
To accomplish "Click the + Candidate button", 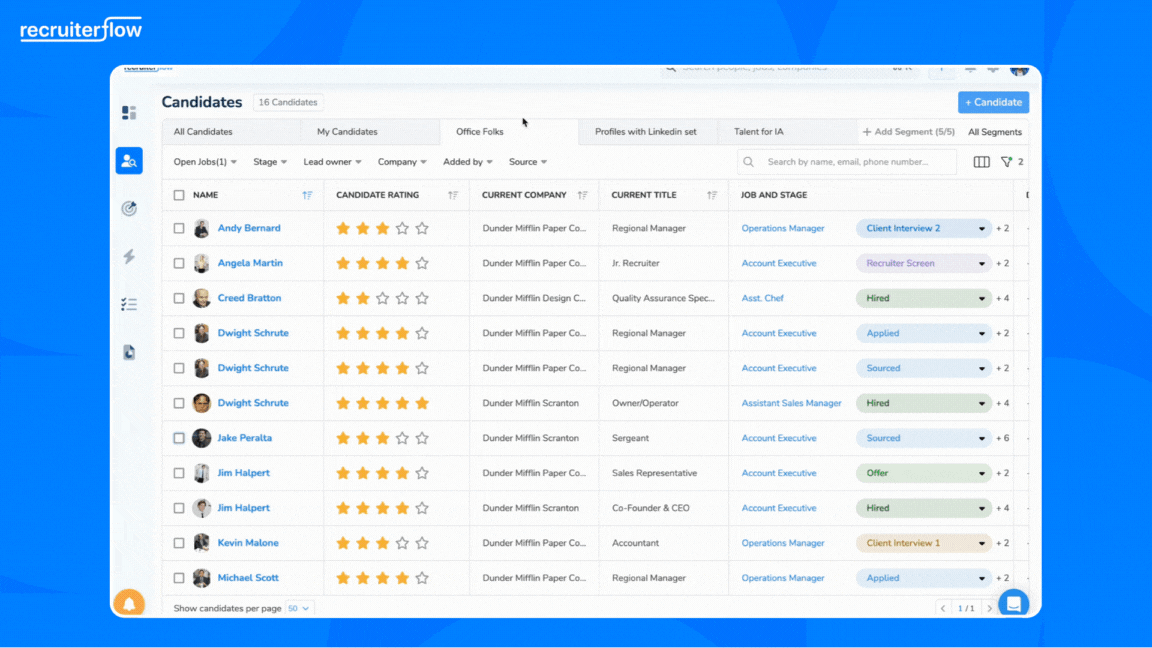I will pos(993,102).
